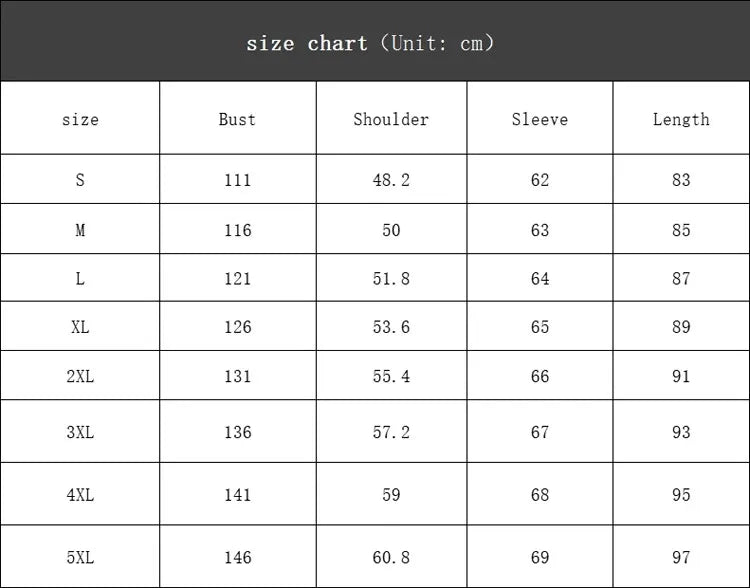Screen dimensions: 750x588
Task: Click the Length column header
Action: [682, 119]
